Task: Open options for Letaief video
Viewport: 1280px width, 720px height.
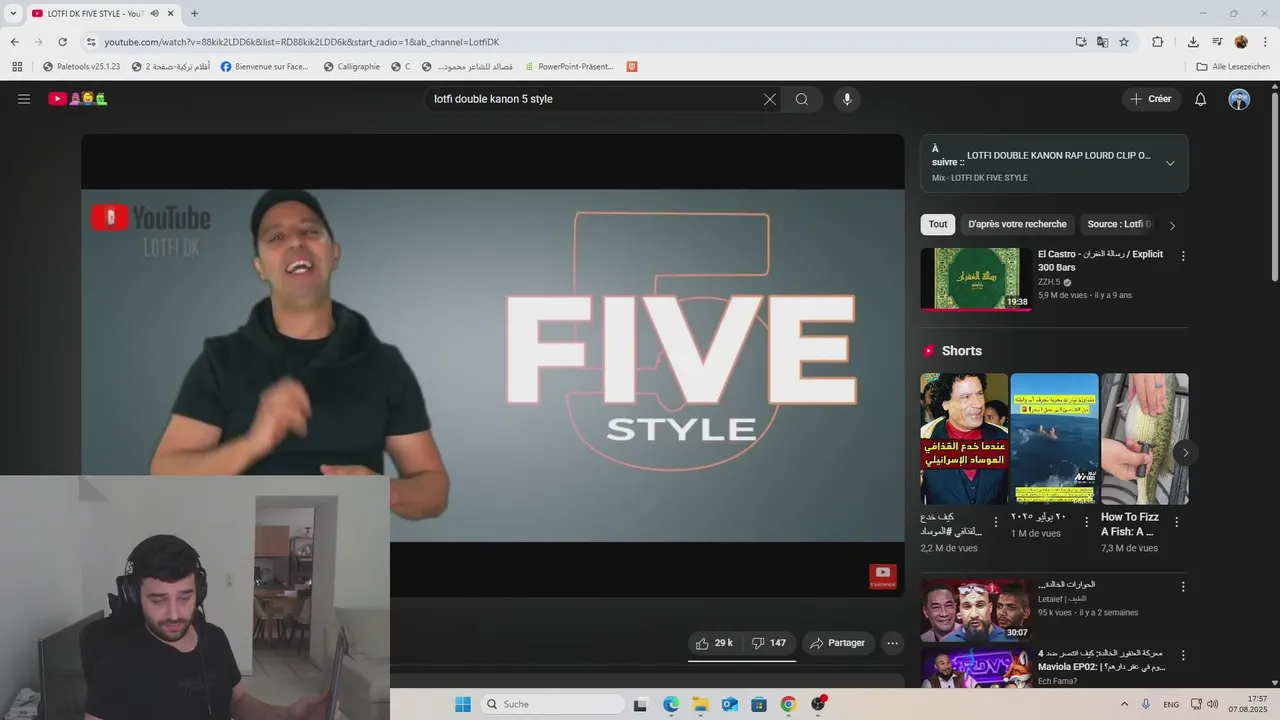Action: click(x=1183, y=587)
